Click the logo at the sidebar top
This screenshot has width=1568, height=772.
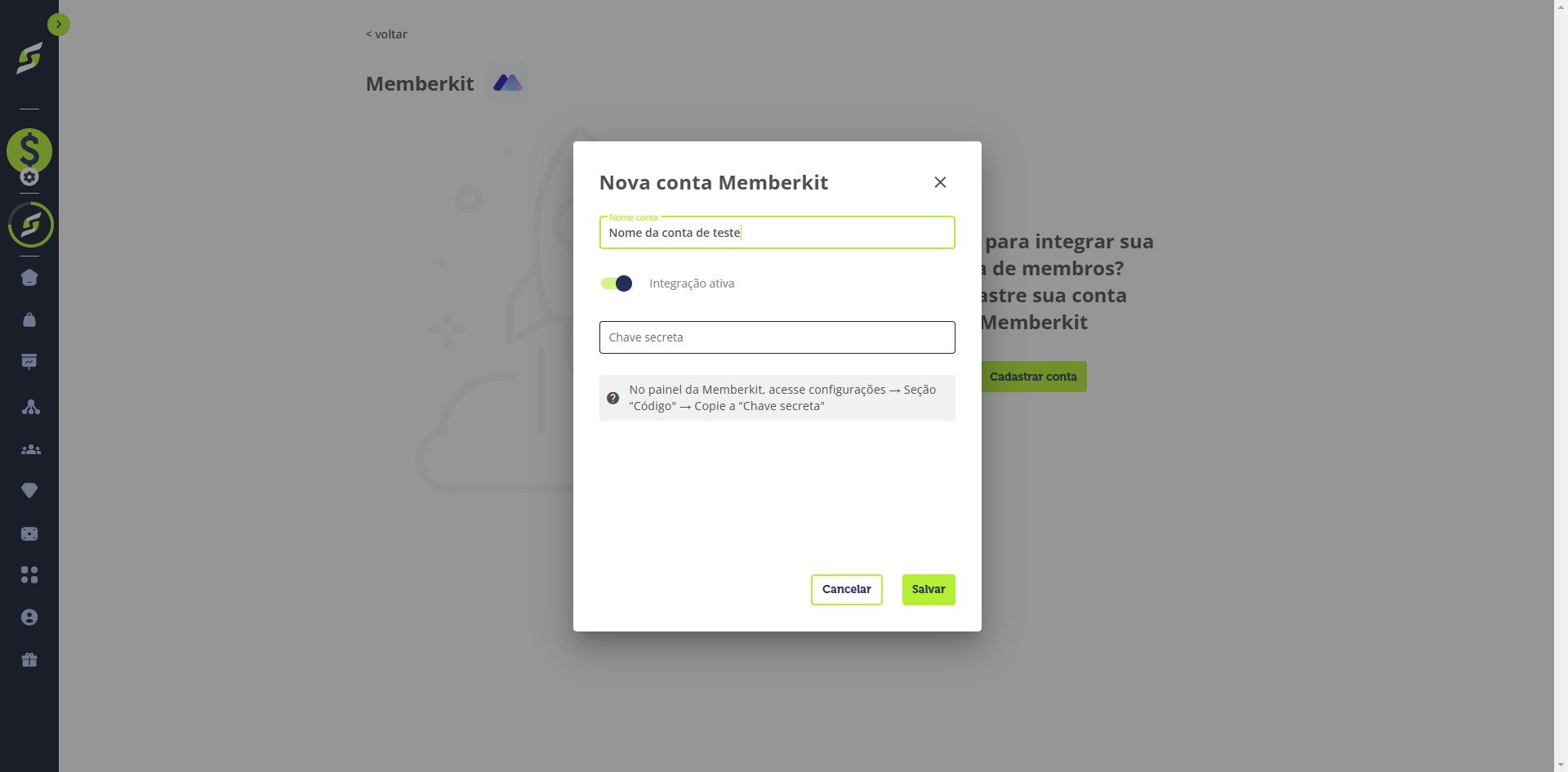tap(29, 59)
